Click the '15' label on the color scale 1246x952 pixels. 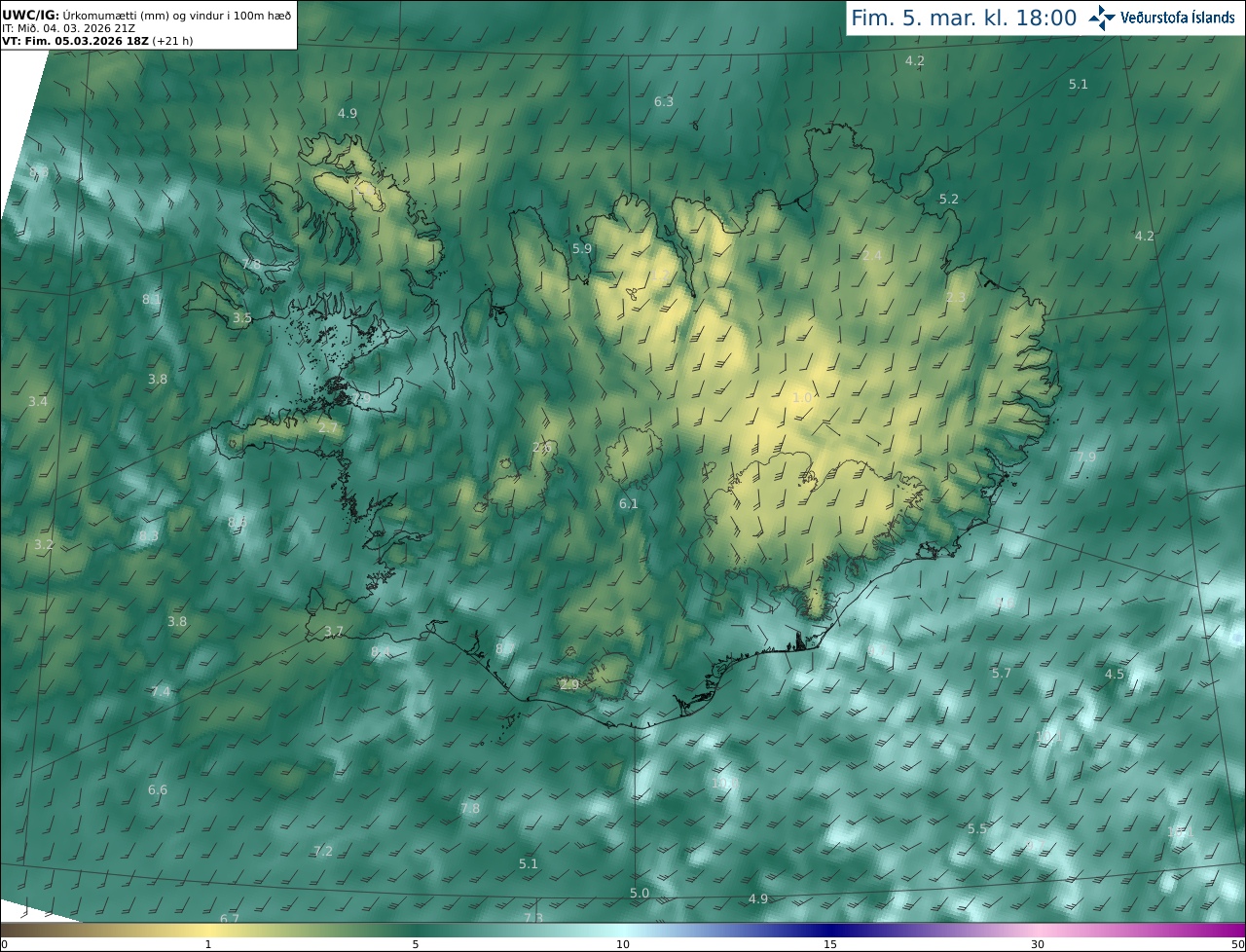[x=830, y=944]
